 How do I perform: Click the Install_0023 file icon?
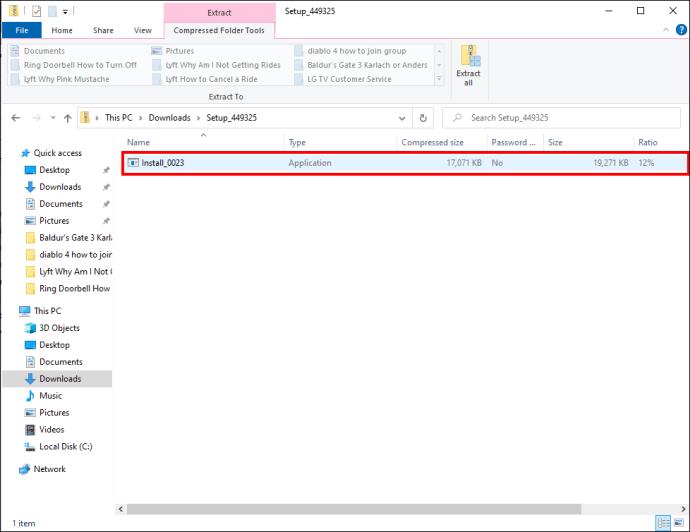pos(133,163)
